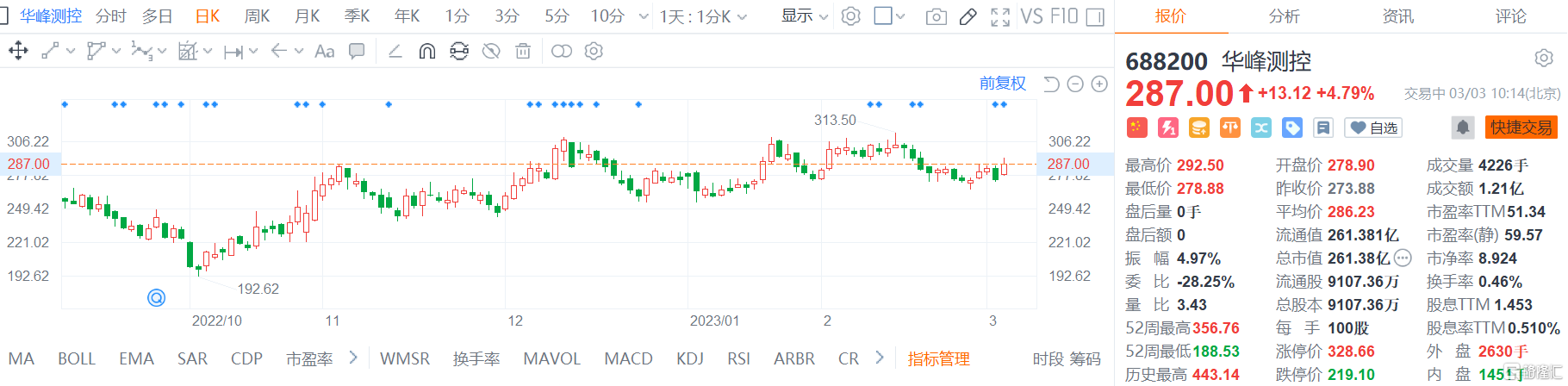The width and height of the screenshot is (1568, 386).
Task: Switch to 月K monthly chart
Action: point(307,16)
